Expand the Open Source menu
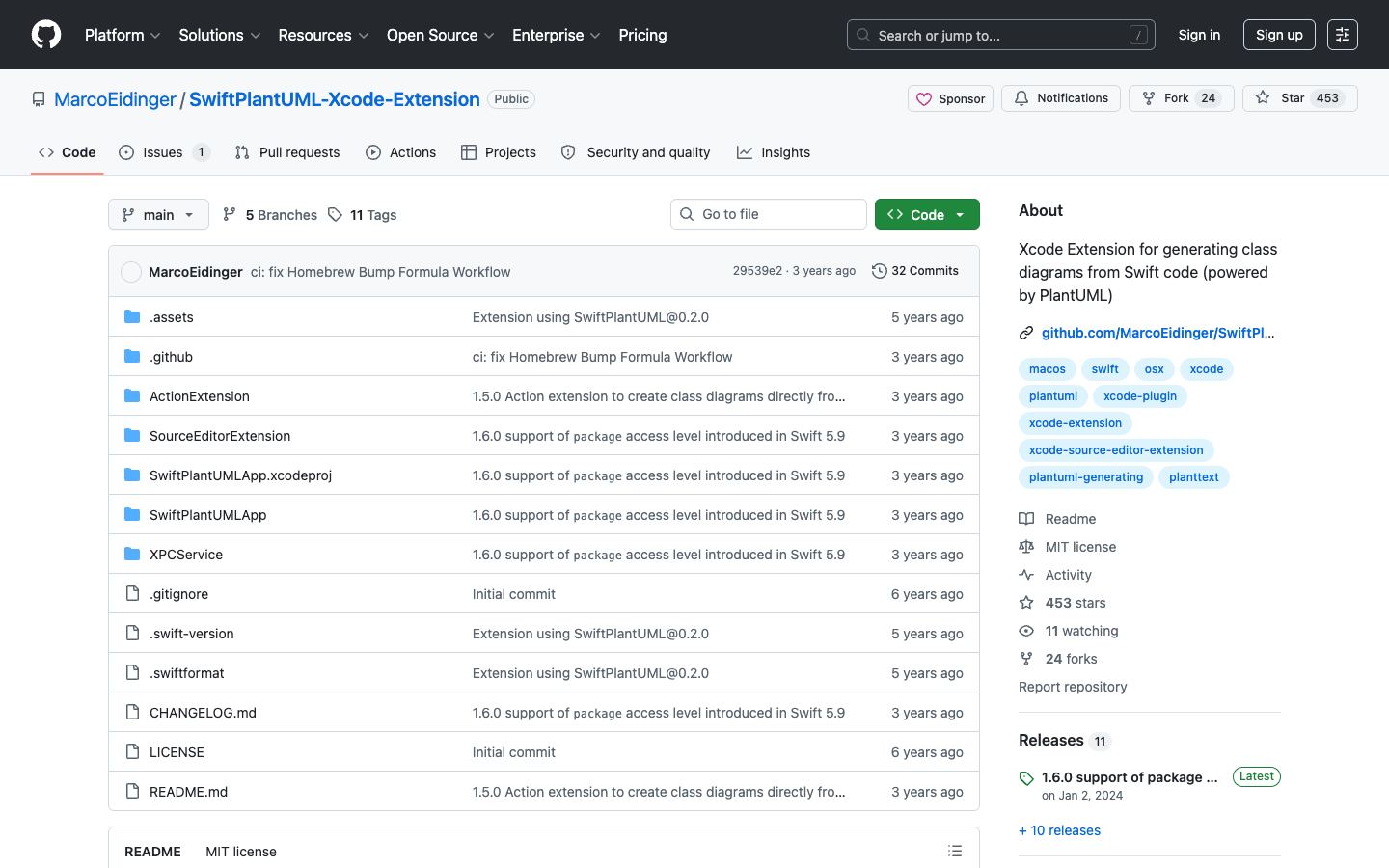 click(x=441, y=35)
